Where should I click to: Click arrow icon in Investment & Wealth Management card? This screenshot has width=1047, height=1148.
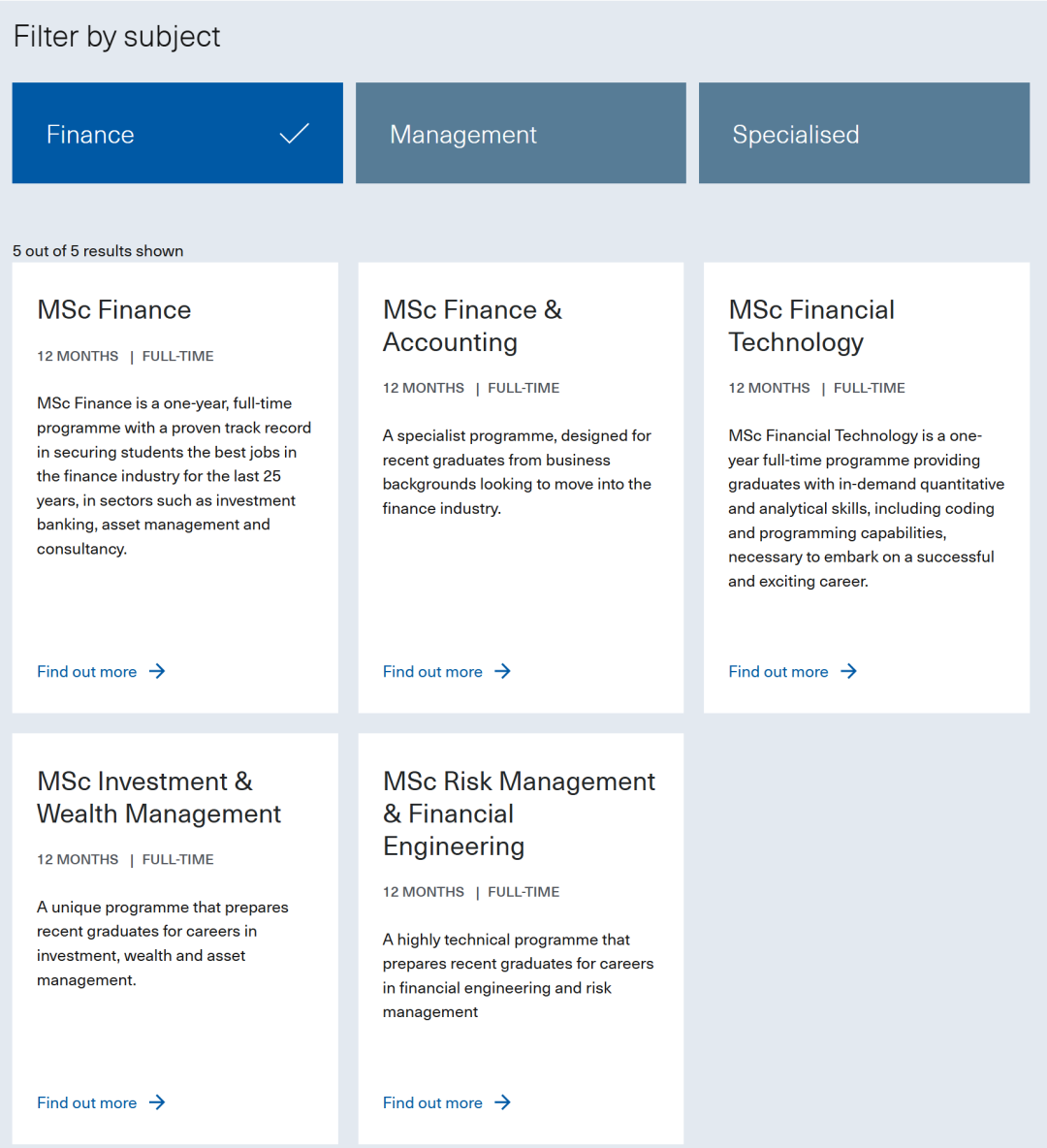[x=157, y=1102]
